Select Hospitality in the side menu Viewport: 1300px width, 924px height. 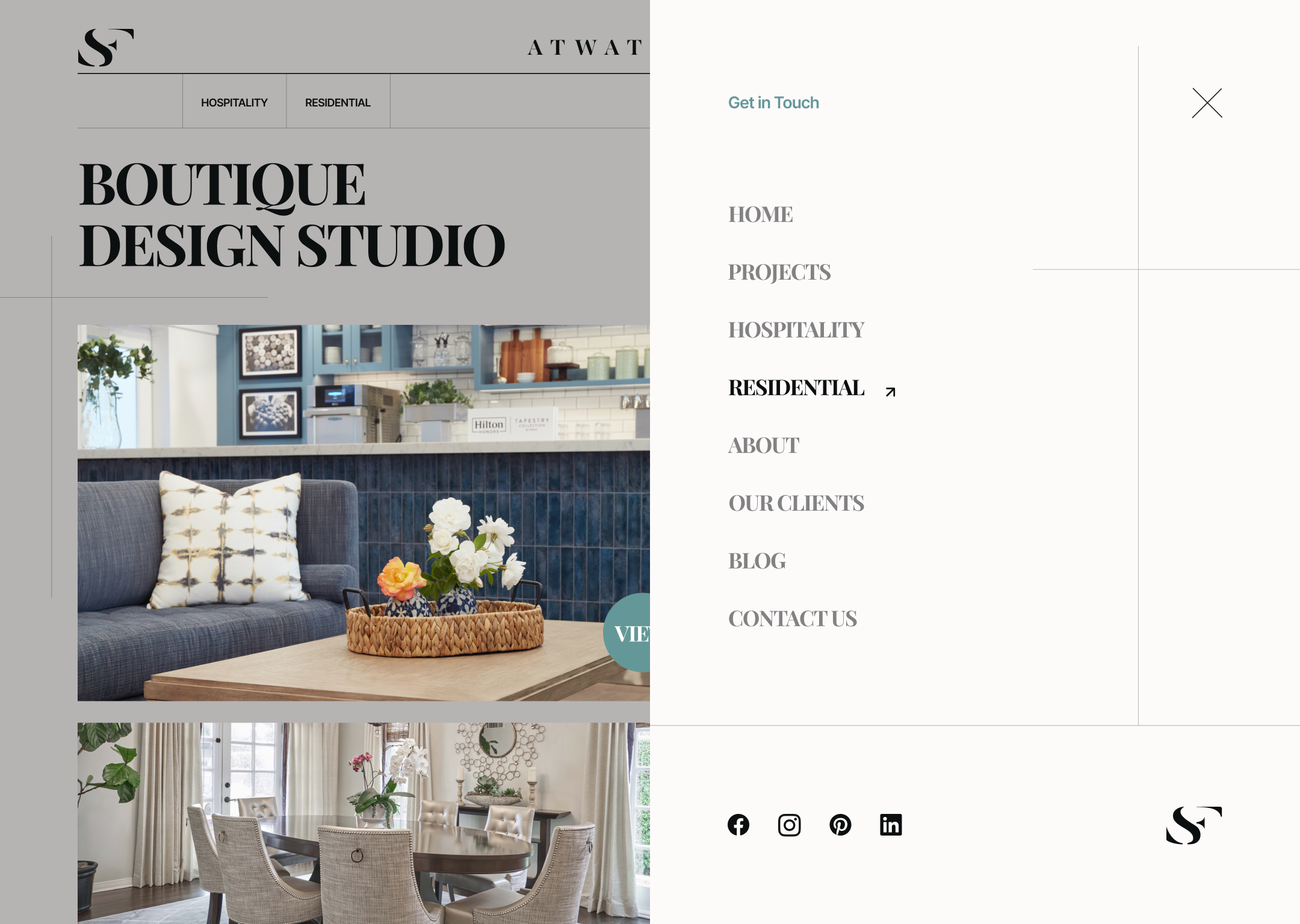(796, 330)
